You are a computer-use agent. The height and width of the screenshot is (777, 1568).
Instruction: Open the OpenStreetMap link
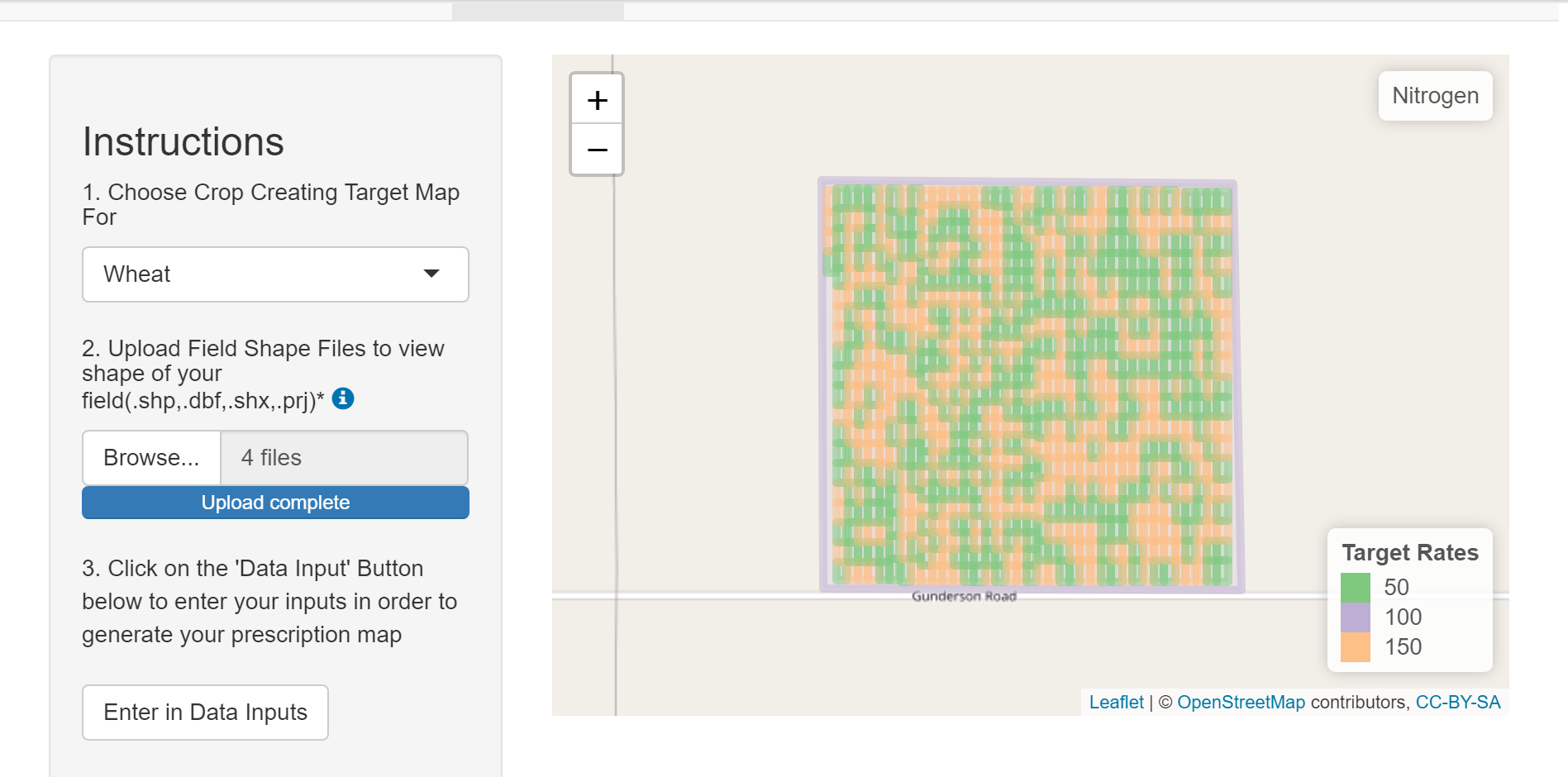1241,703
